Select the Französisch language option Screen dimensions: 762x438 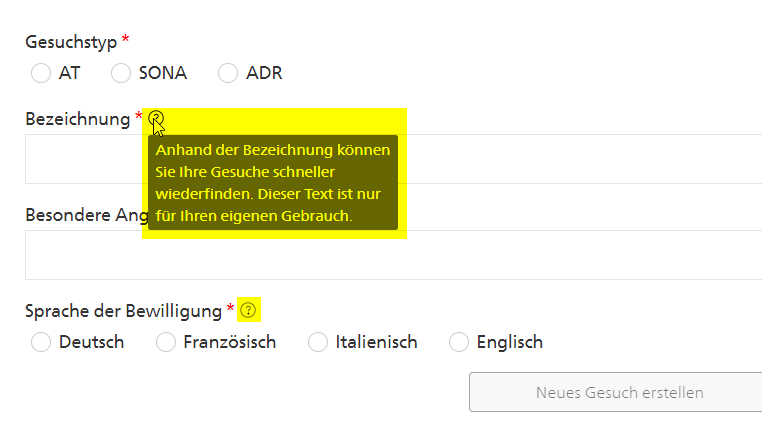166,342
